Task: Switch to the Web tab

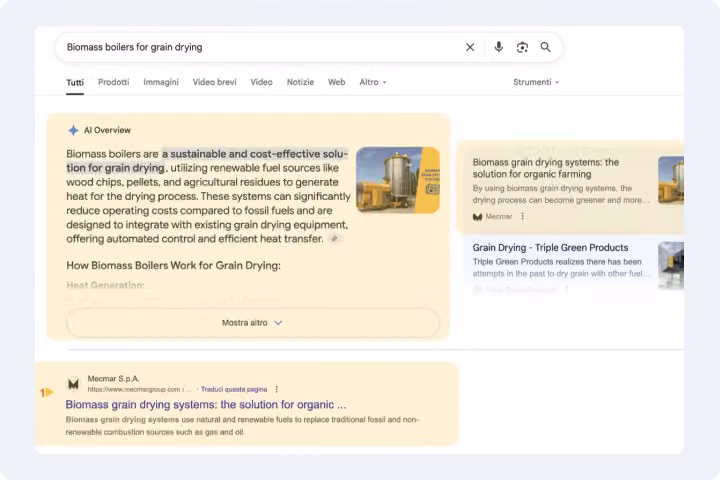Action: point(337,82)
